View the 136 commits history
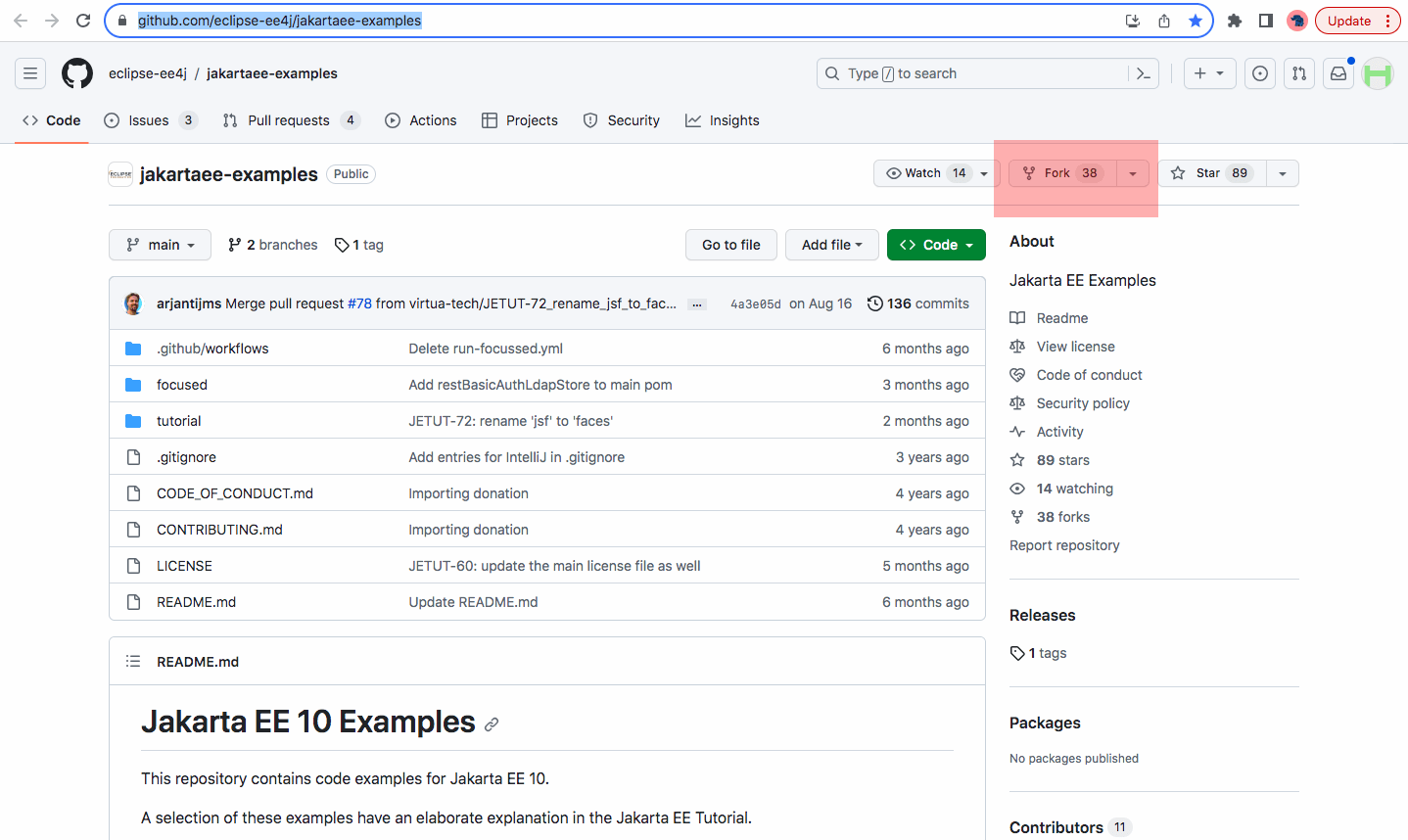 pos(918,303)
